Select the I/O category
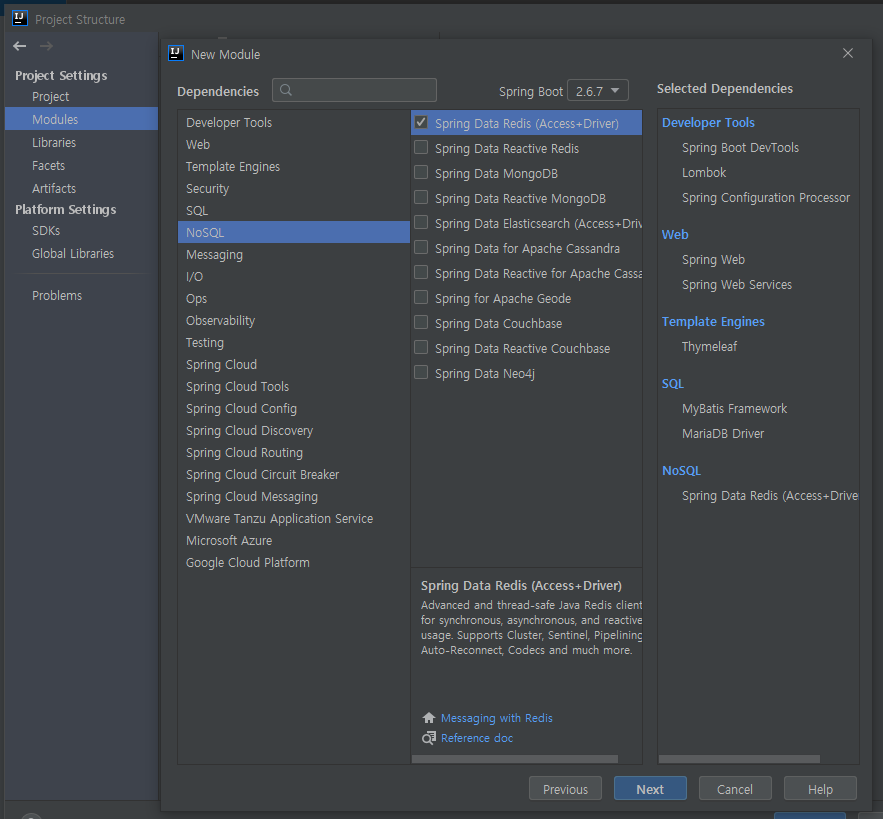 point(293,276)
